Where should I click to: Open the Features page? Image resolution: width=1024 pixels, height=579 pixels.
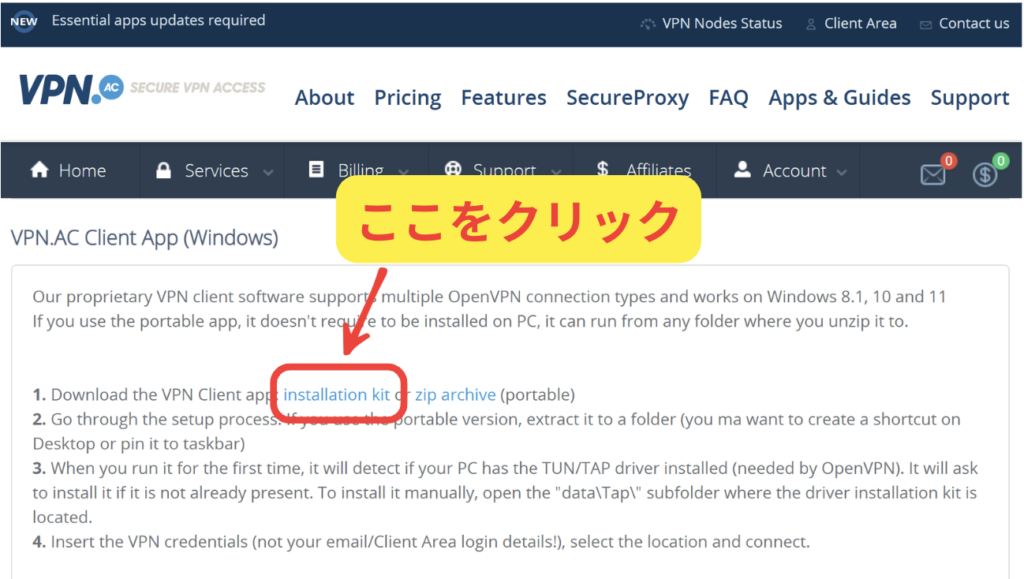[504, 98]
